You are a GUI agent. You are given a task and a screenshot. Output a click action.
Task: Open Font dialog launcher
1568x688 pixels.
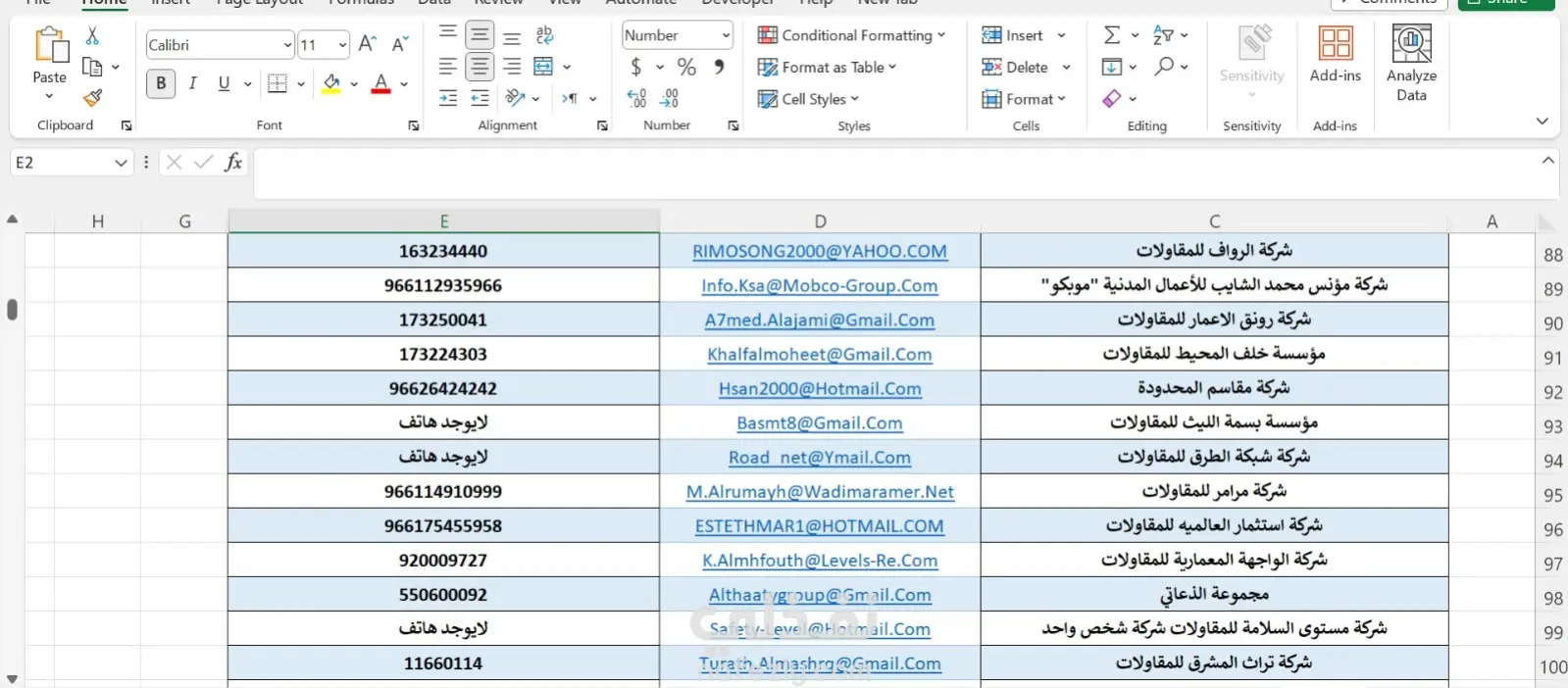(414, 126)
